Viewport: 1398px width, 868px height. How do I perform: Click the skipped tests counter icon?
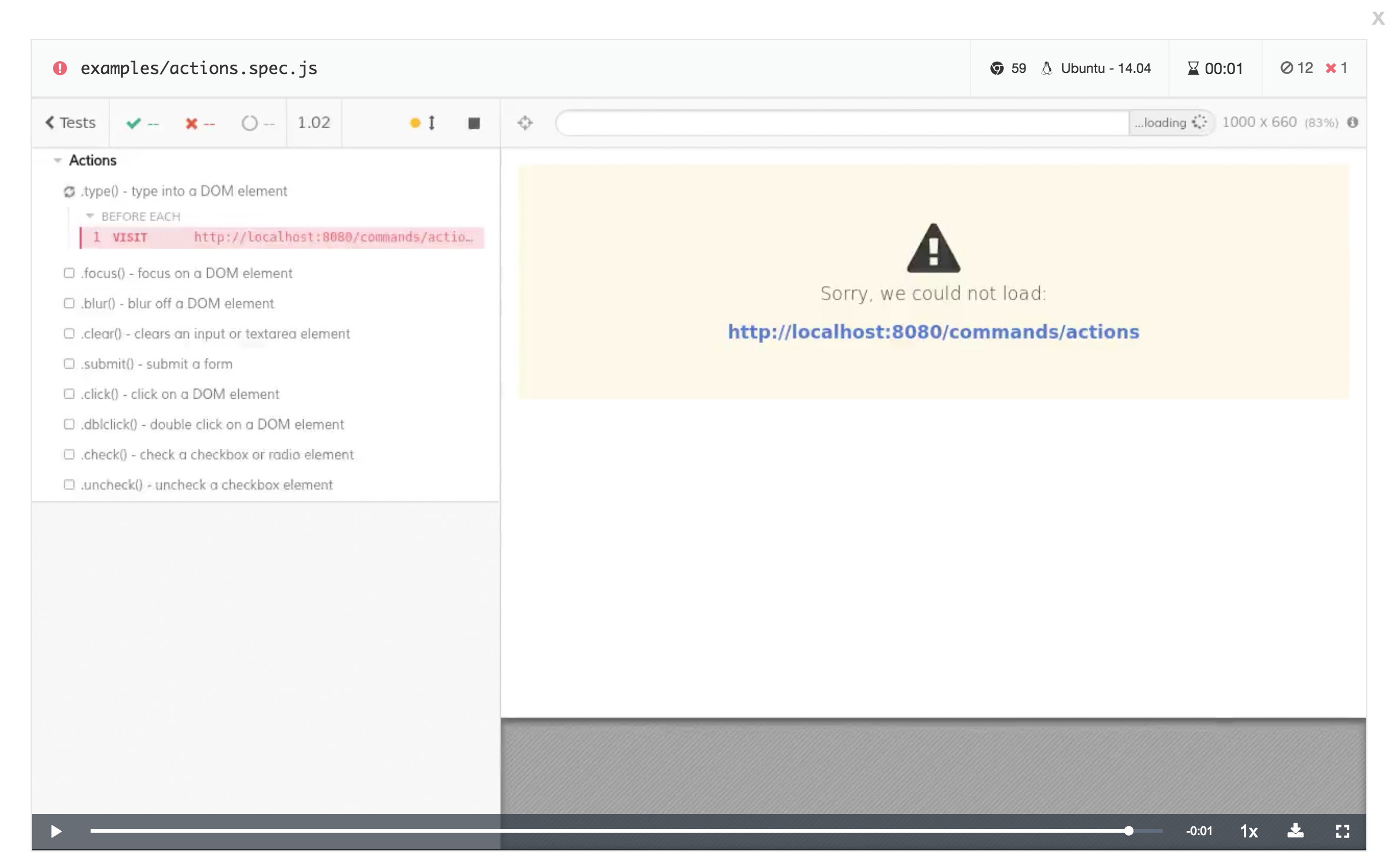coord(1289,68)
